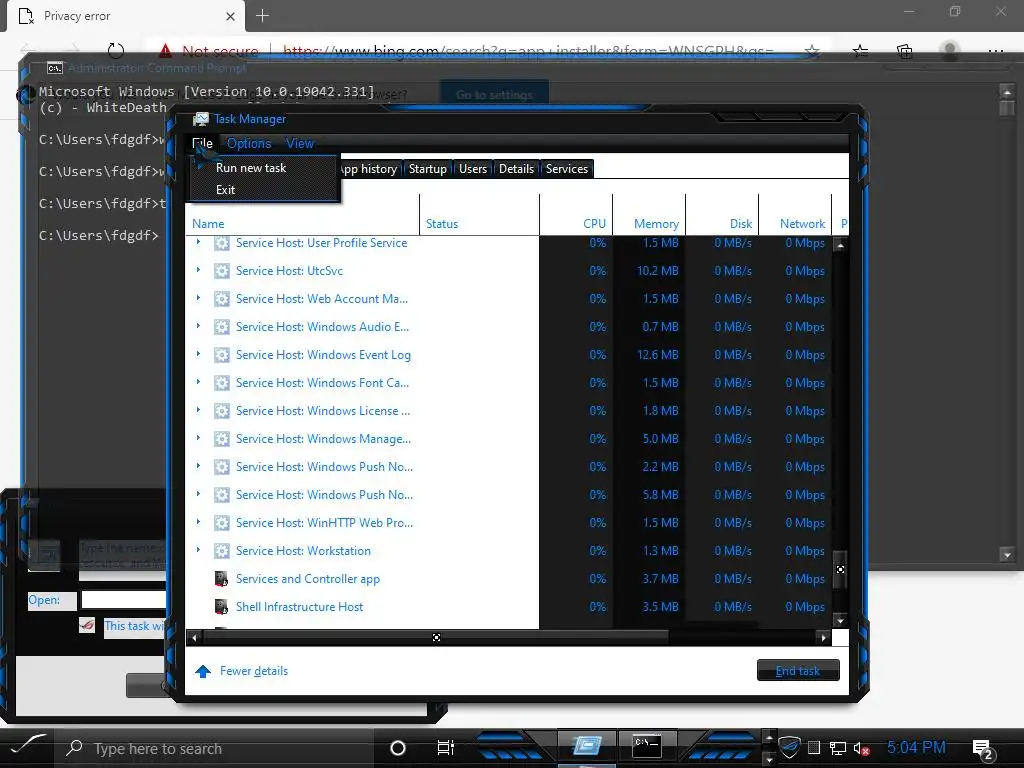Open Edge Favorites star list icon

click(x=861, y=51)
